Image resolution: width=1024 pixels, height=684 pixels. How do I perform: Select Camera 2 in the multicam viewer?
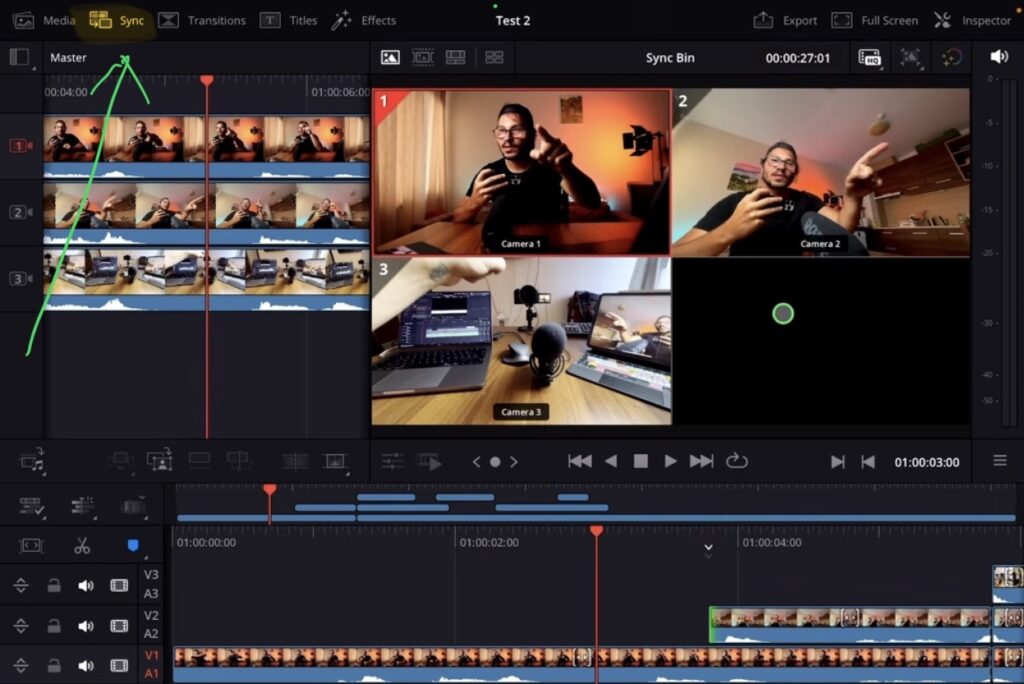[x=820, y=170]
